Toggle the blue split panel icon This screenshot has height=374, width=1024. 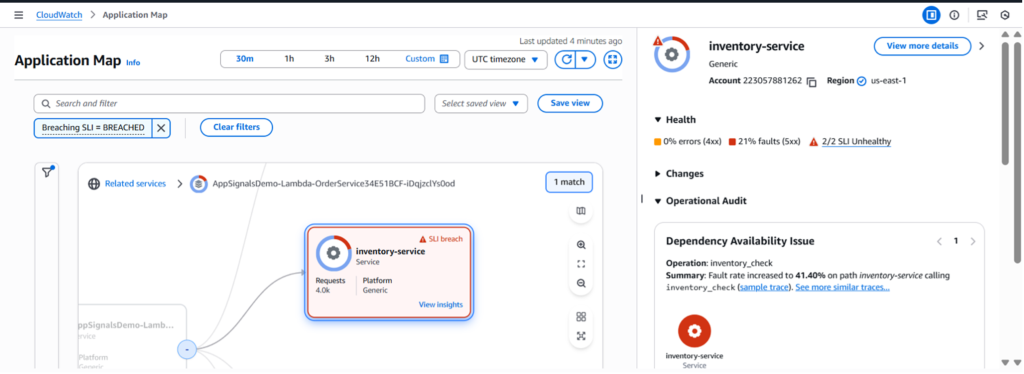coord(931,15)
